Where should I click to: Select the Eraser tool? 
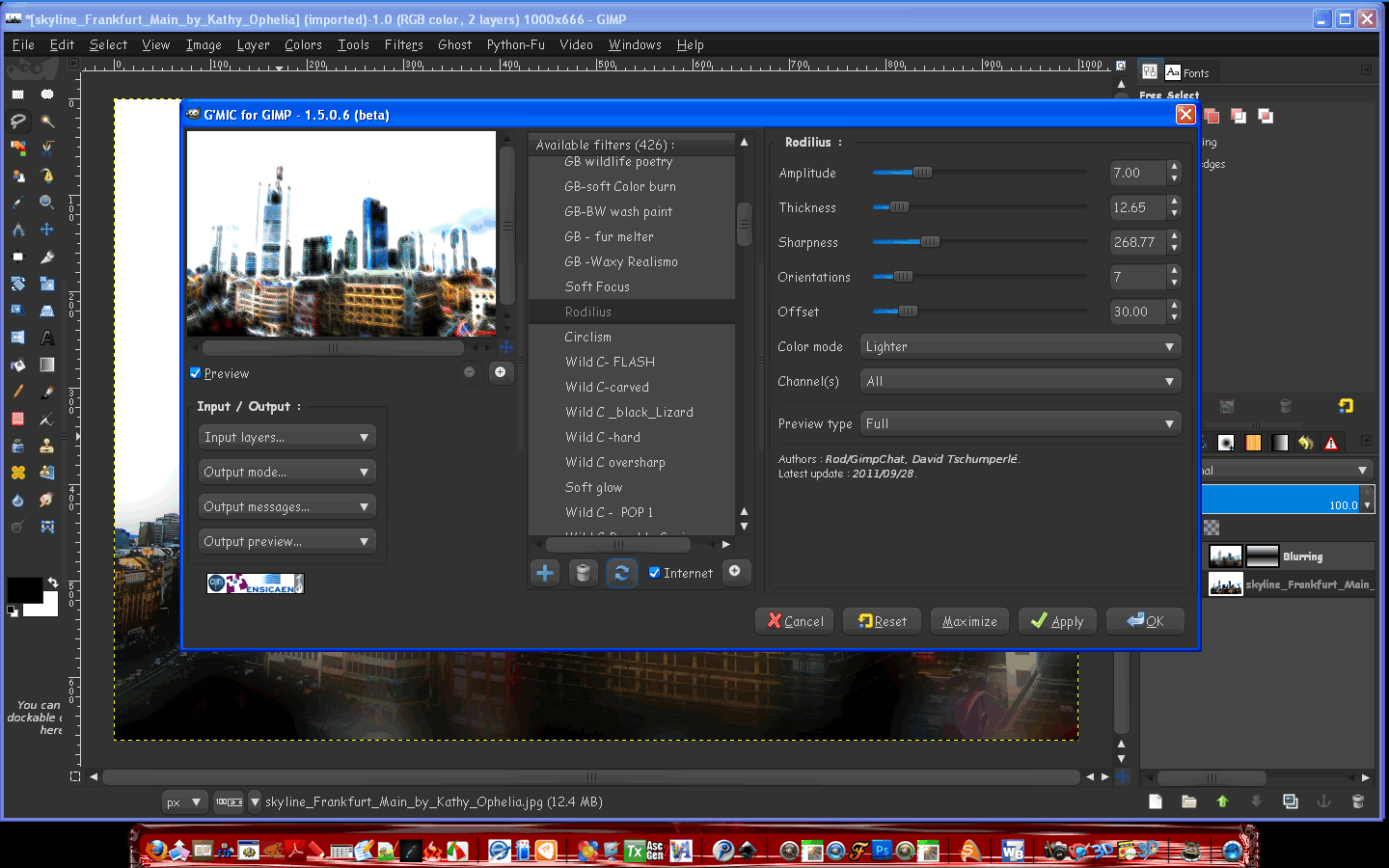click(17, 419)
